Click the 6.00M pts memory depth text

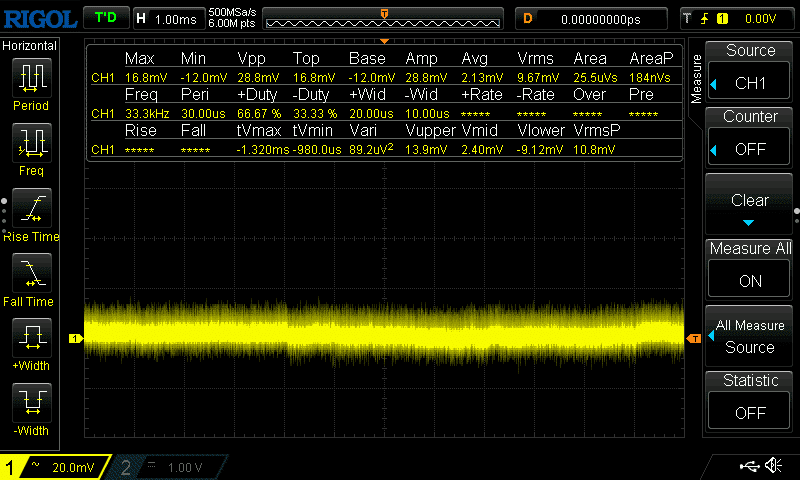point(232,23)
